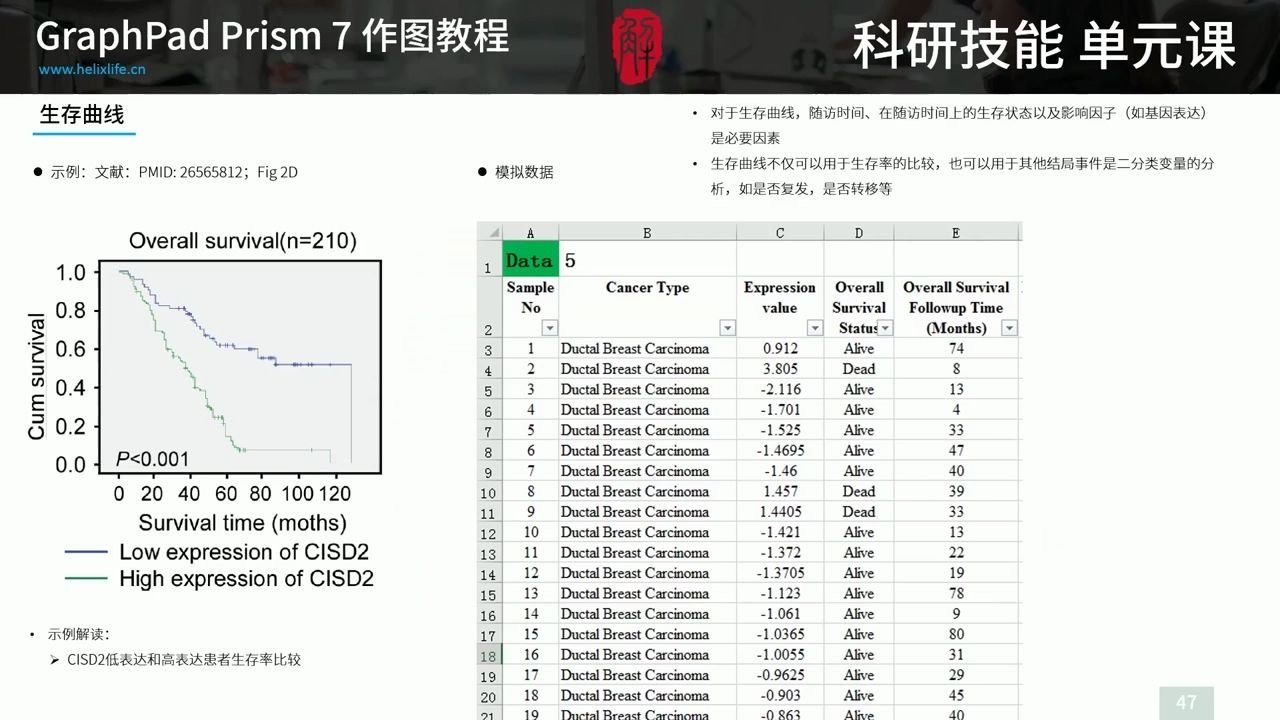The height and width of the screenshot is (720, 1280).
Task: Select followup time cell 31
Action: click(x=956, y=655)
